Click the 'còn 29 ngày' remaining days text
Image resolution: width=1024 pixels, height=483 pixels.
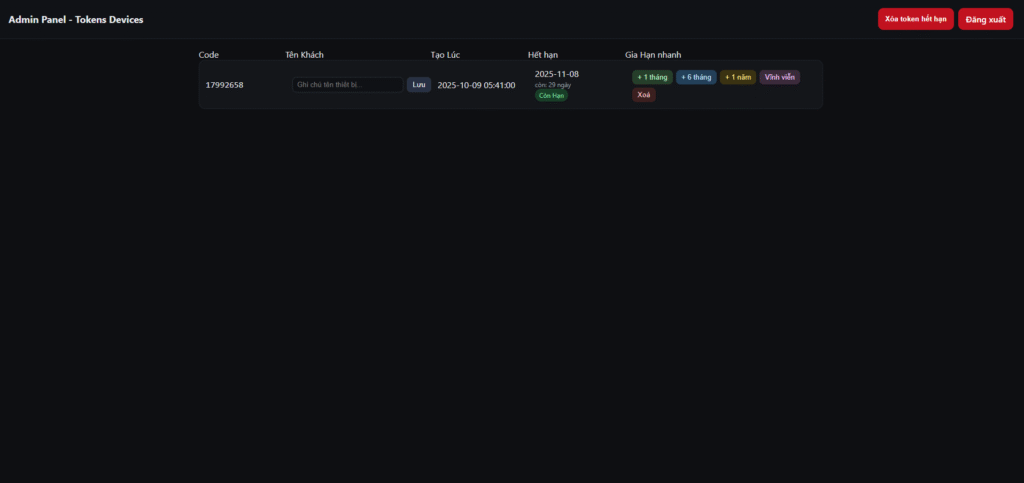552,85
